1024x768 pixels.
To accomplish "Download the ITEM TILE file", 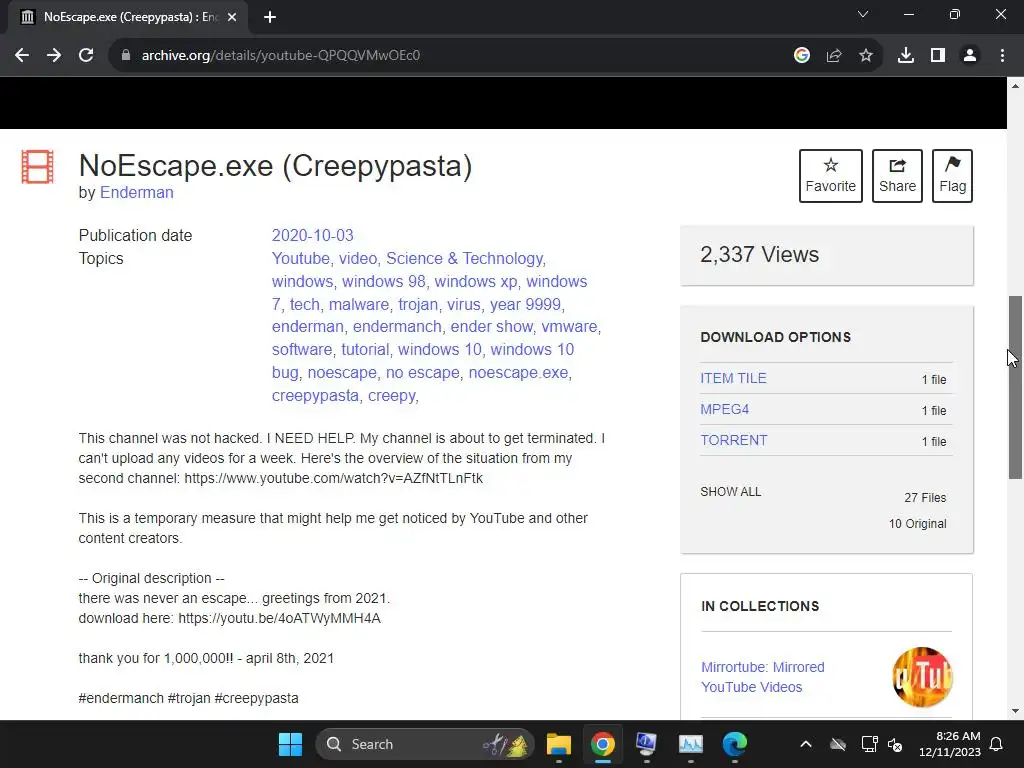I will [x=733, y=378].
